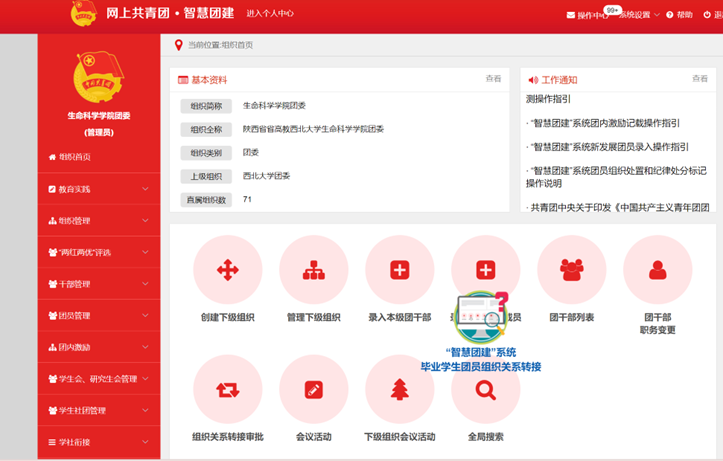Open the 系统设置 dropdown
Image resolution: width=723 pixels, height=461 pixels.
tap(639, 15)
